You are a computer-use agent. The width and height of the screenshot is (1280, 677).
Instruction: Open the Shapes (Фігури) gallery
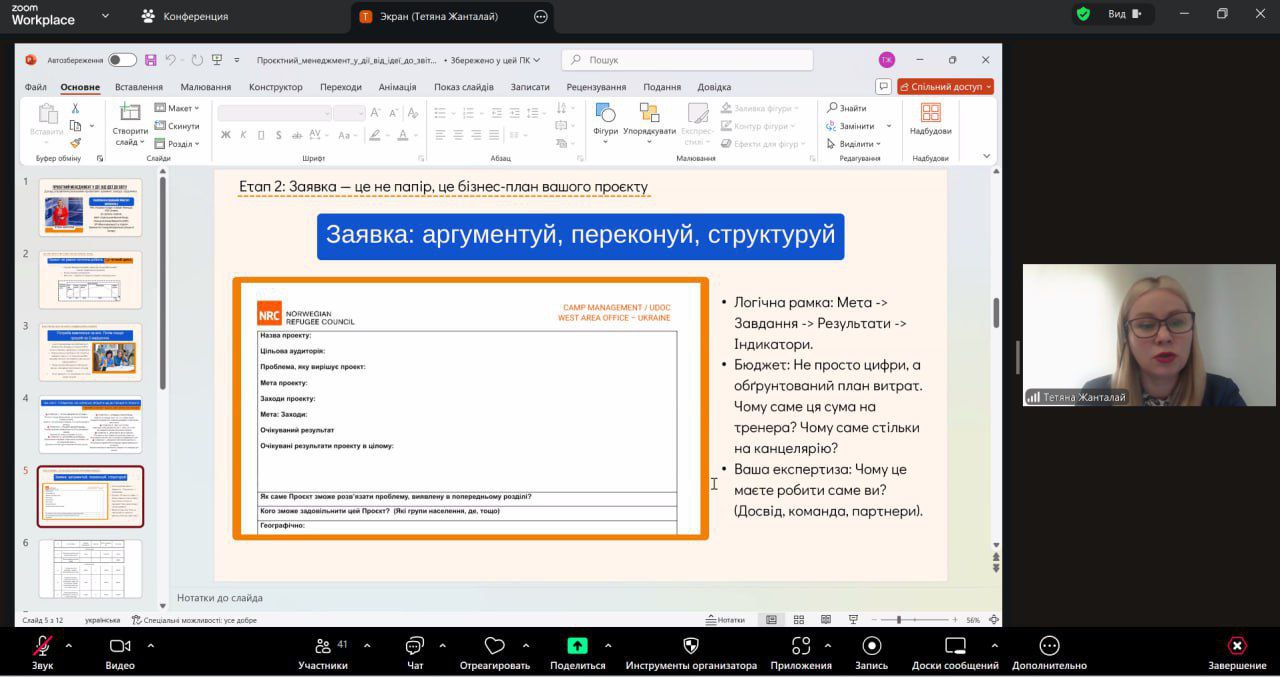click(x=605, y=113)
